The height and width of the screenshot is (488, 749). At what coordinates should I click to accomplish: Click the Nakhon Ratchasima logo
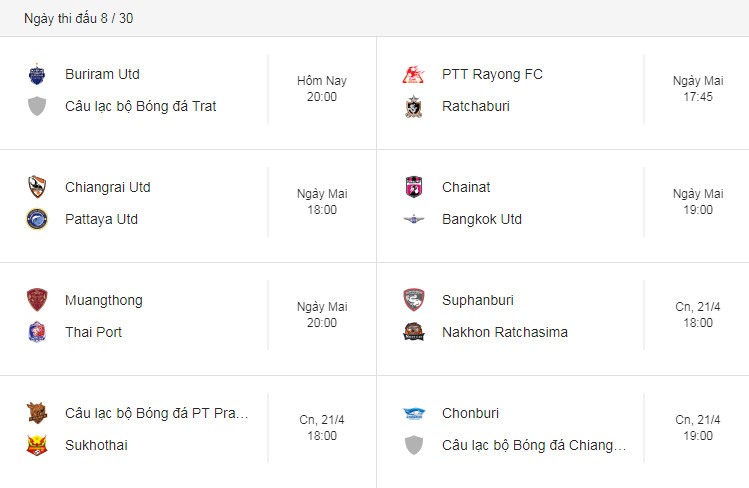coord(414,332)
